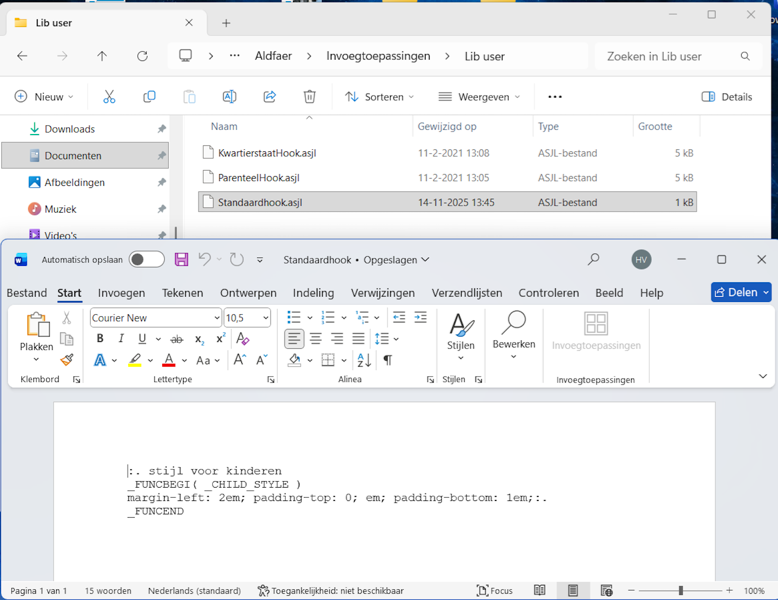Select the KwartierstaatHook.asjl file
This screenshot has height=600, width=778.
[x=267, y=153]
